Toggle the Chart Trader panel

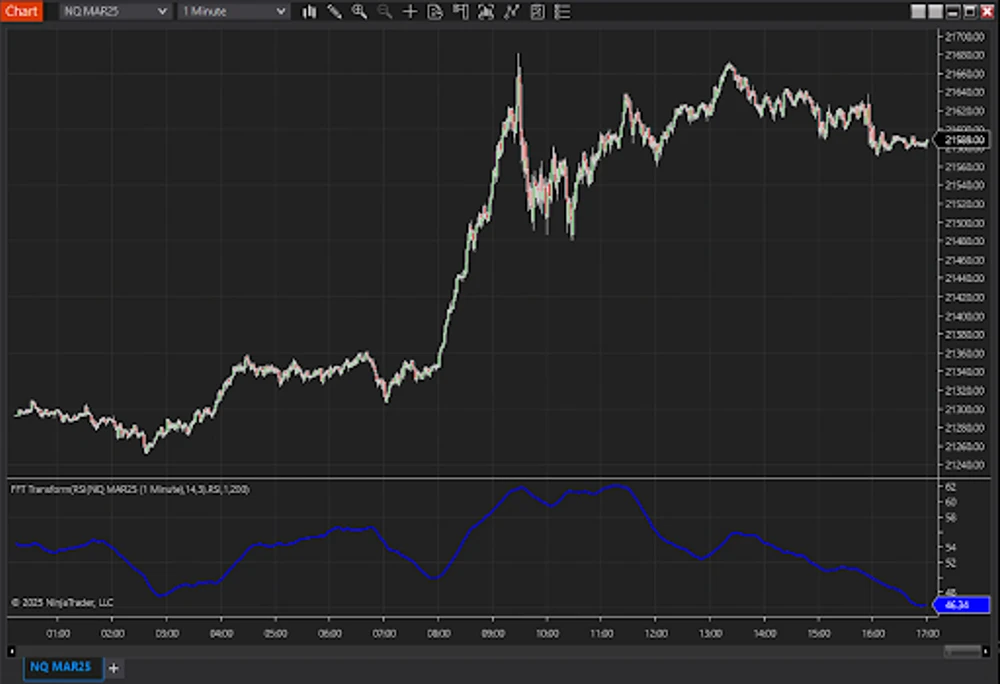[460, 11]
